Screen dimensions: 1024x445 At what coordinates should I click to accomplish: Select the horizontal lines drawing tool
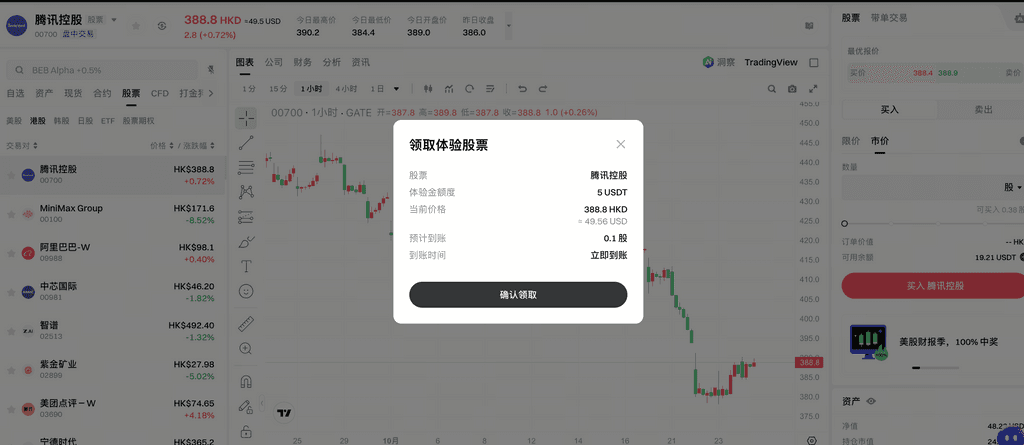click(x=246, y=167)
